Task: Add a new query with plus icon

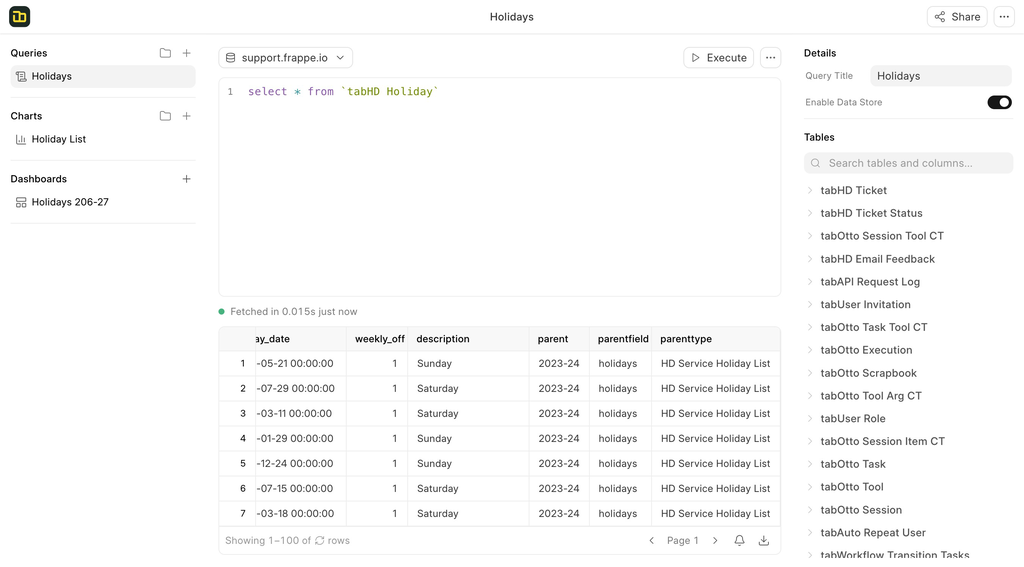Action: point(187,53)
